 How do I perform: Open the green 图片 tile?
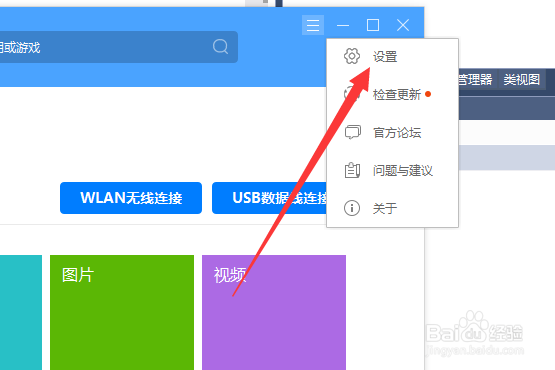click(122, 312)
